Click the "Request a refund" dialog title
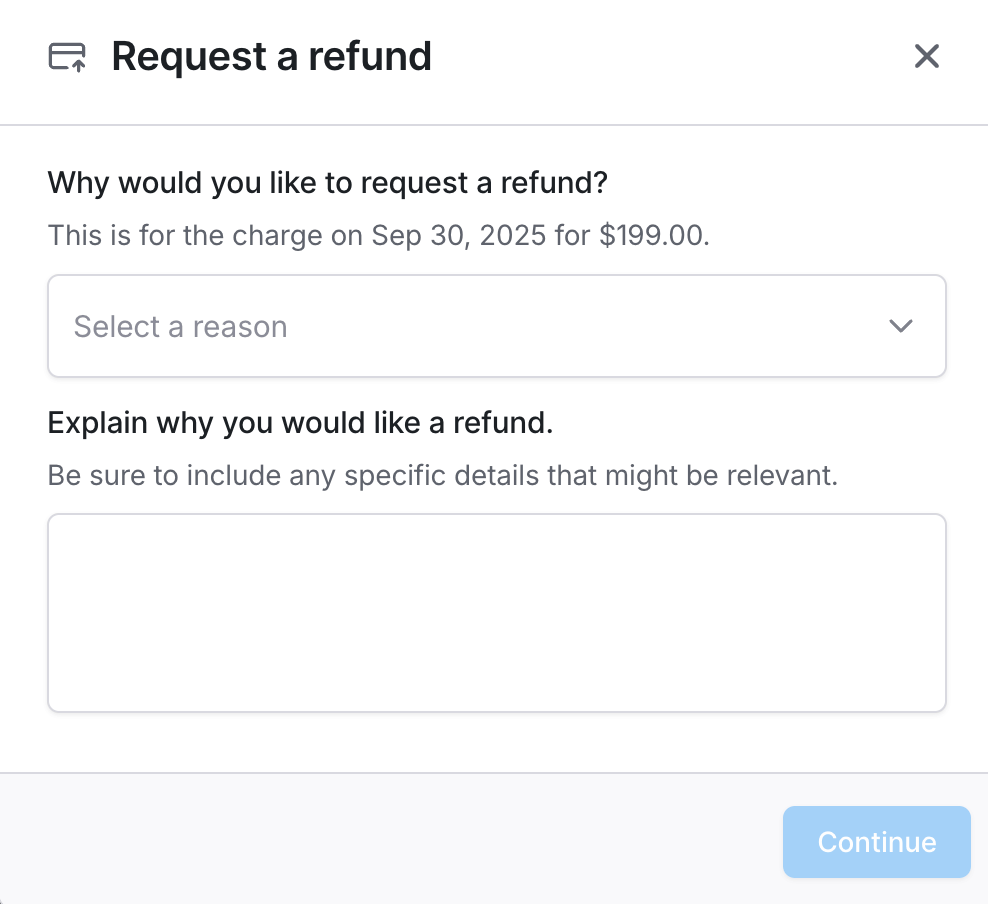The image size is (988, 904). (271, 56)
